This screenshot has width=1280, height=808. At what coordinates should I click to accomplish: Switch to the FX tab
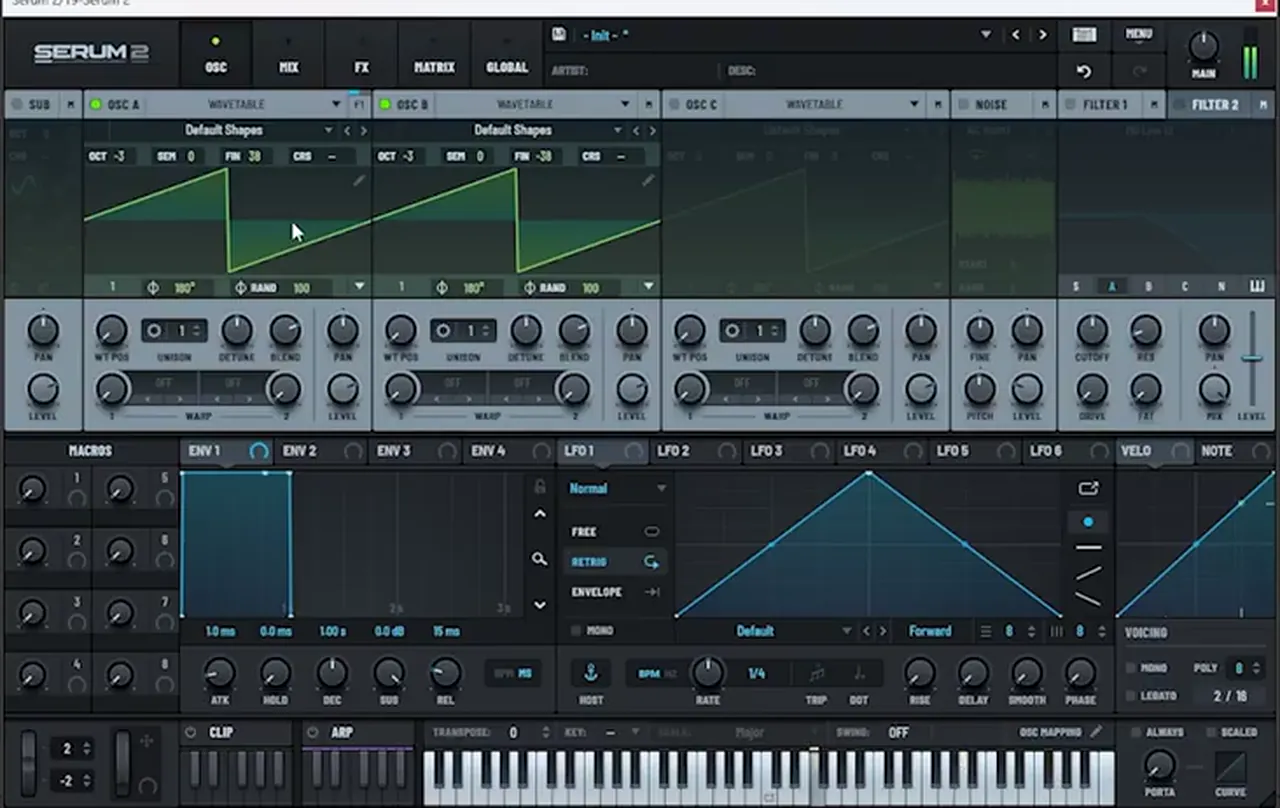coord(362,55)
